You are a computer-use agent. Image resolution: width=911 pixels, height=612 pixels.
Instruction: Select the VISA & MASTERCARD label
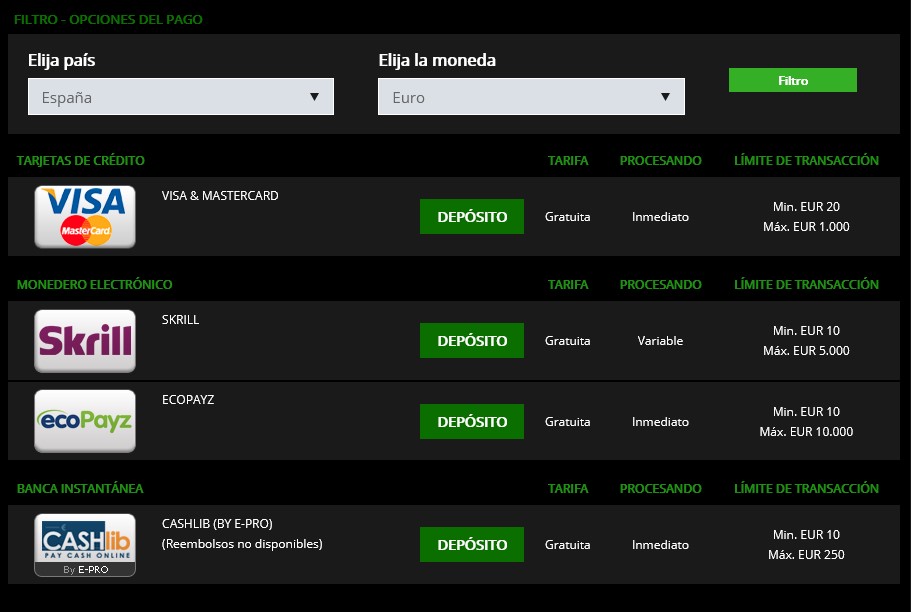[220, 196]
